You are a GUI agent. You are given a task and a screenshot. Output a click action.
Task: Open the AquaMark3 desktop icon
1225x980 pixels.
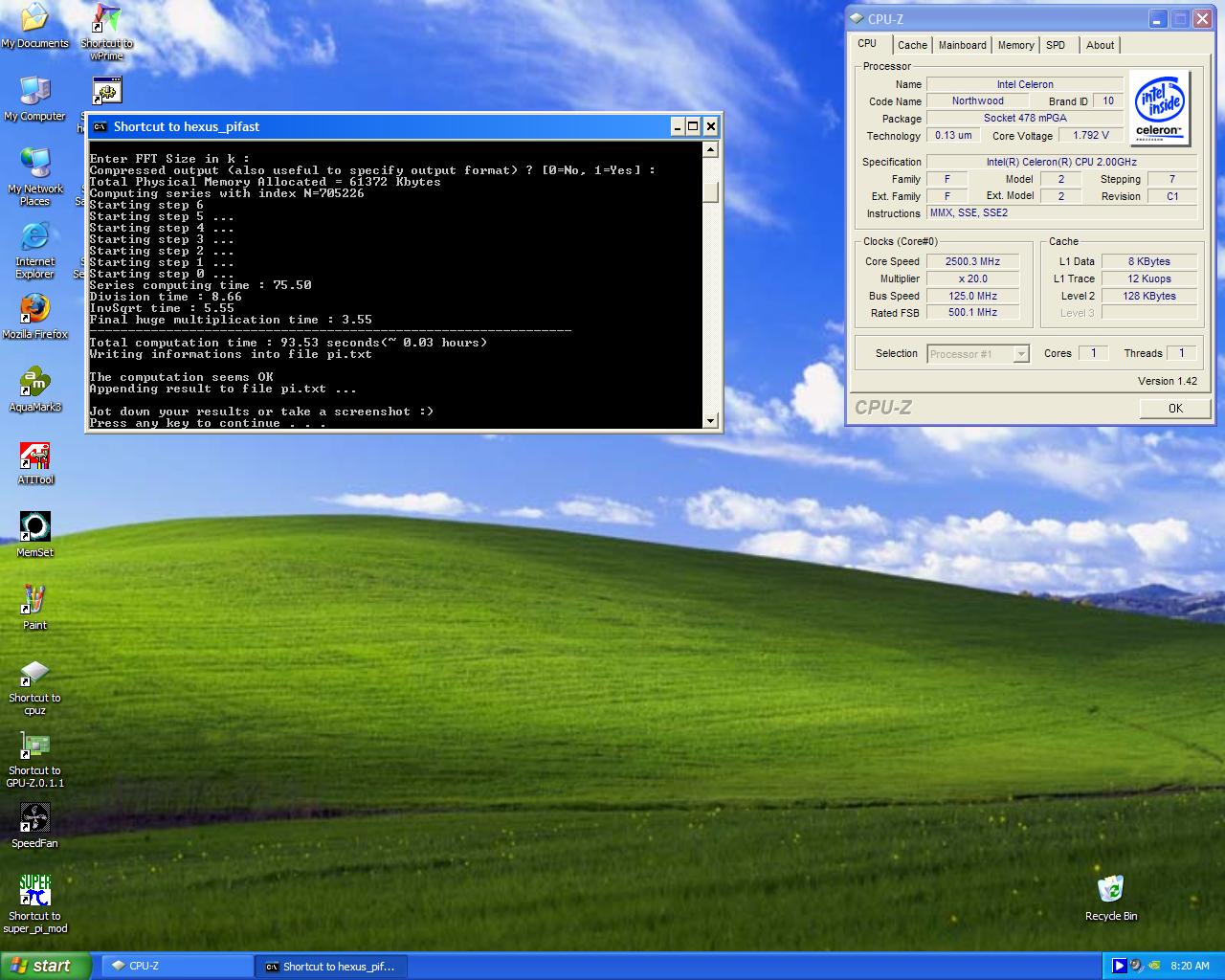point(34,390)
